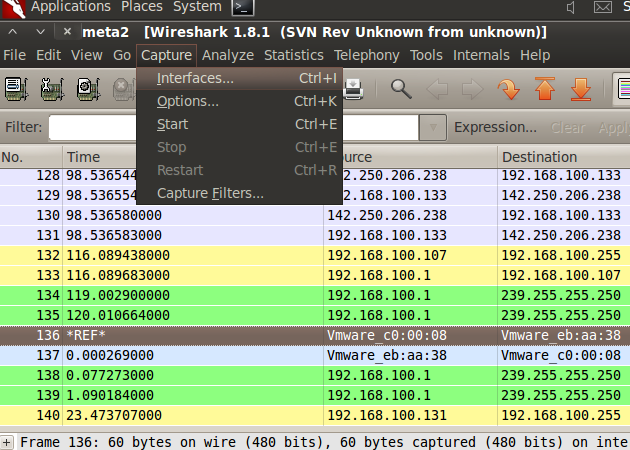Open the Edit menu
The height and width of the screenshot is (450, 630).
pyautogui.click(x=49, y=55)
